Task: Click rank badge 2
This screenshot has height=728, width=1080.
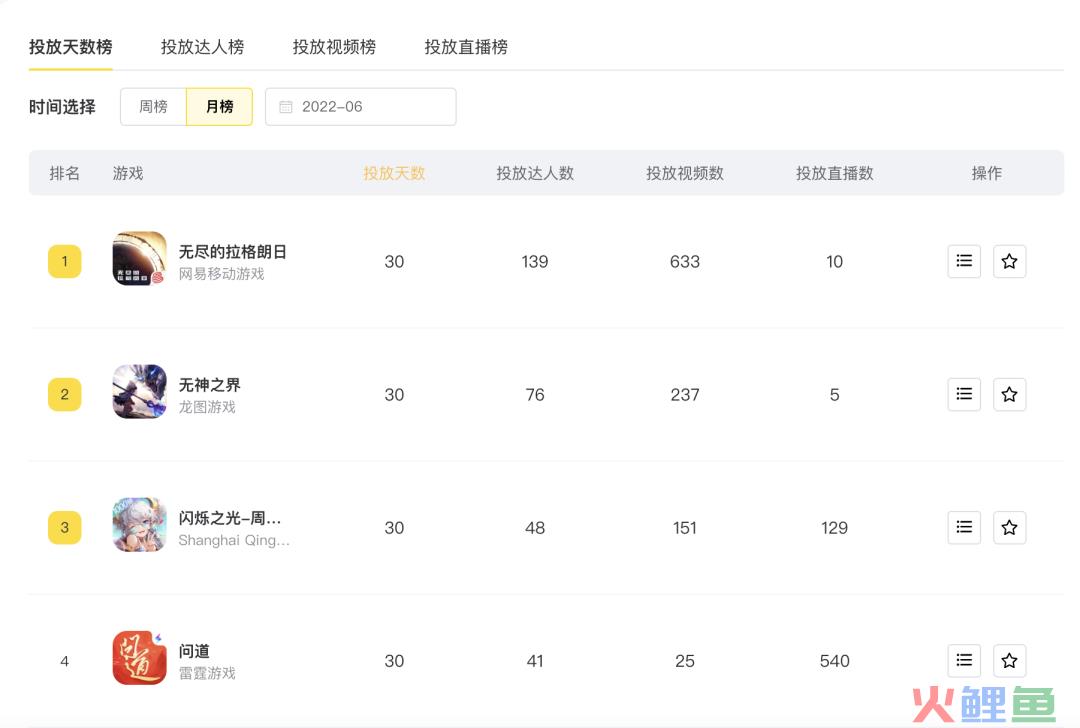Action: click(65, 394)
